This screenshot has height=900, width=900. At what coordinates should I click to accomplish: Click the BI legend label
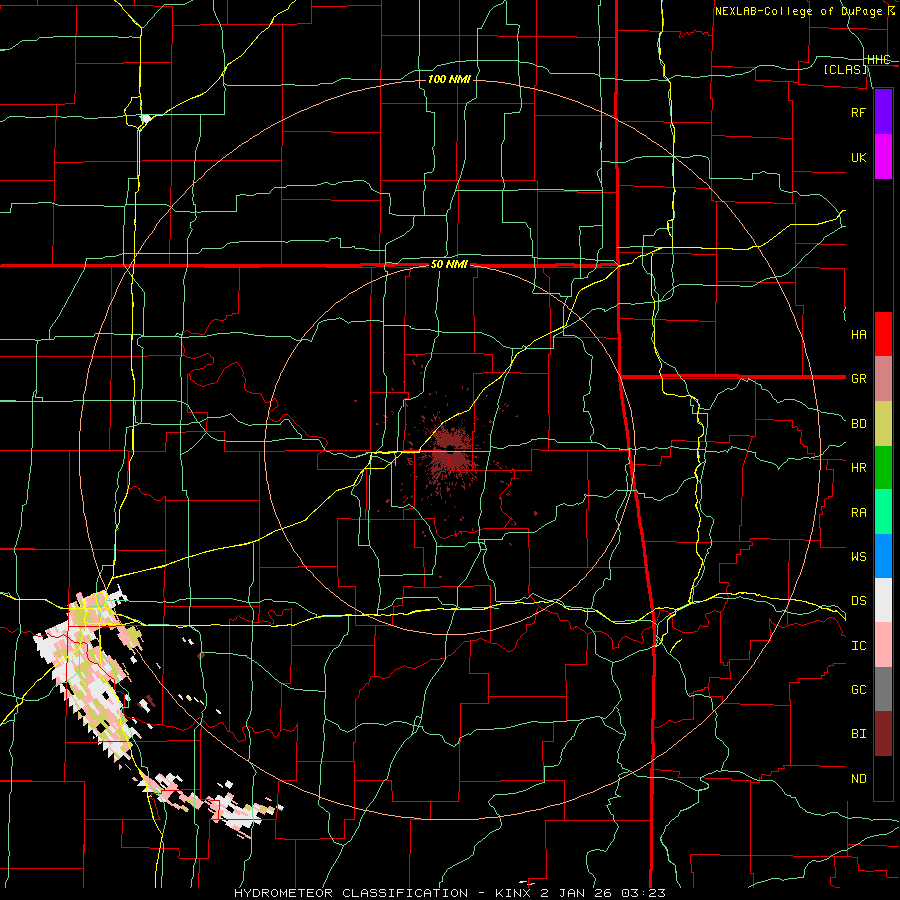click(x=859, y=734)
